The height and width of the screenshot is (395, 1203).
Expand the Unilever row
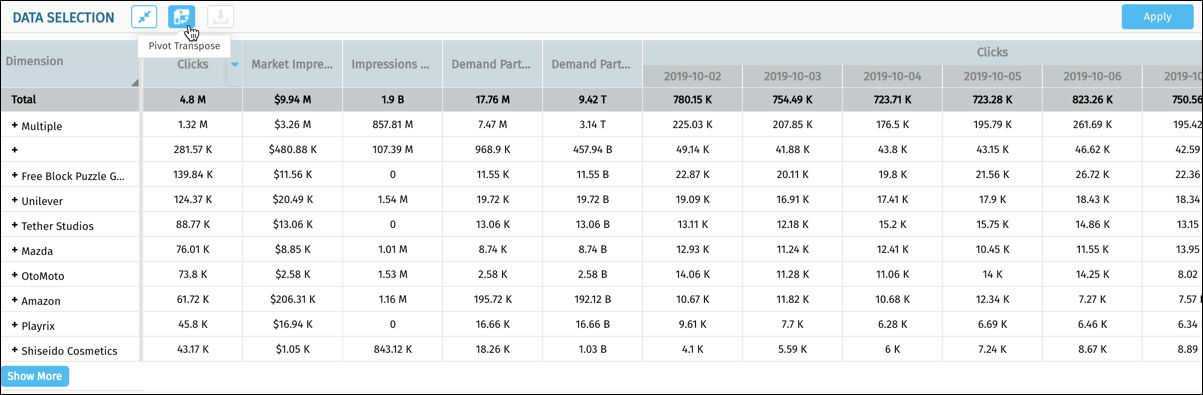(x=15, y=201)
